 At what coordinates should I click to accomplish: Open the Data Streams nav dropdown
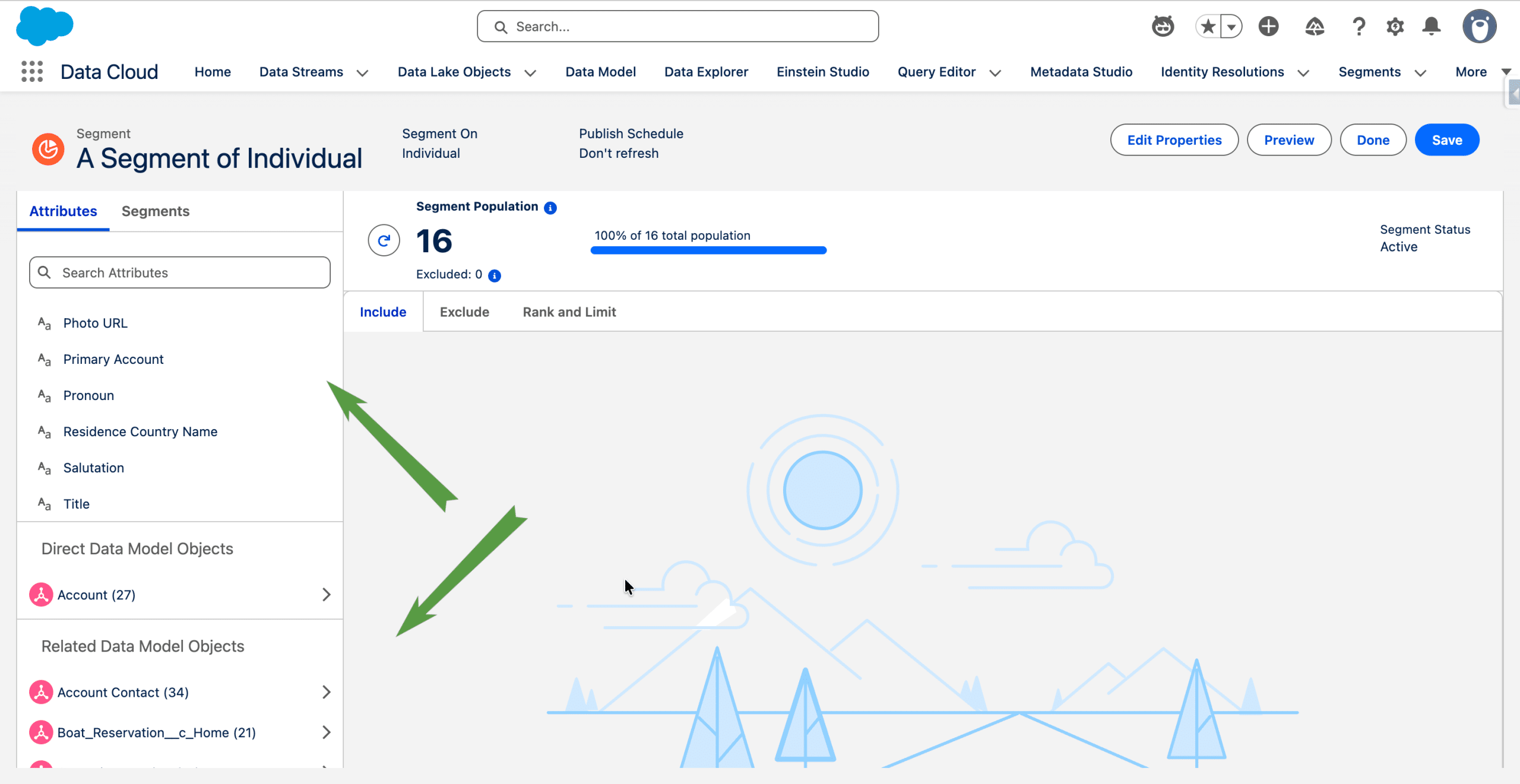[362, 72]
